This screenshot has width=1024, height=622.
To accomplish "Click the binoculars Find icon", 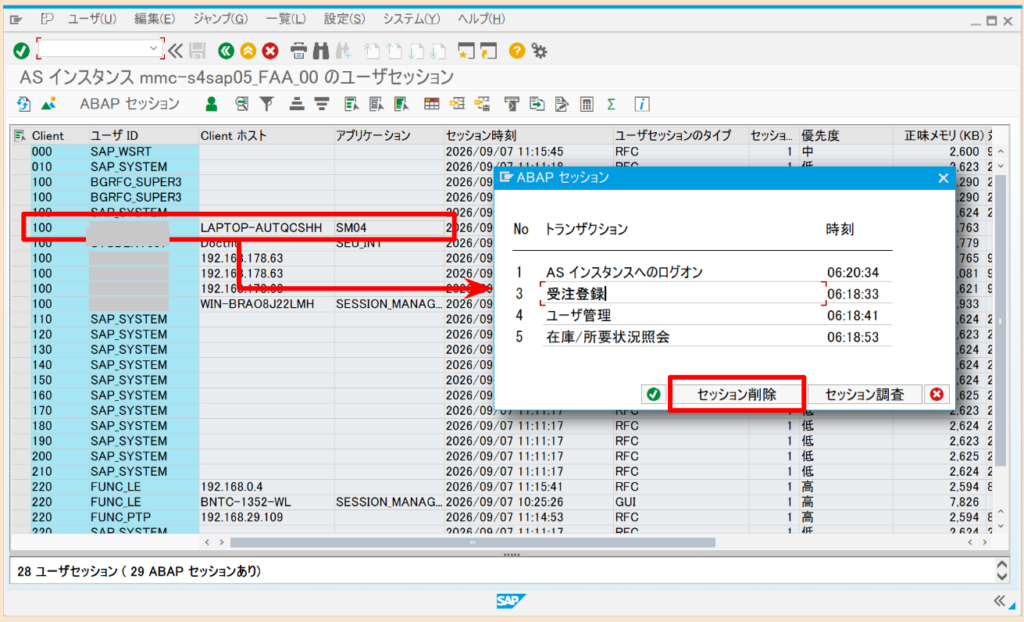I will coord(321,50).
